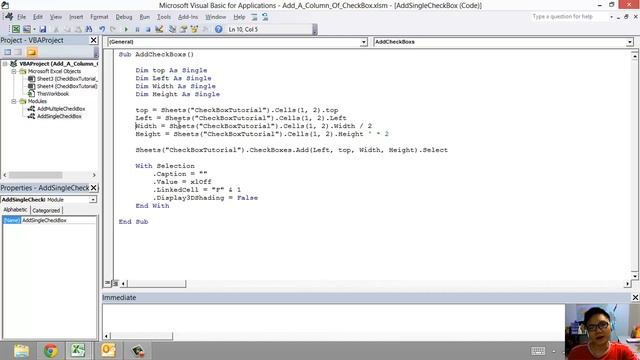Run the macro with the green play icon

point(126,29)
